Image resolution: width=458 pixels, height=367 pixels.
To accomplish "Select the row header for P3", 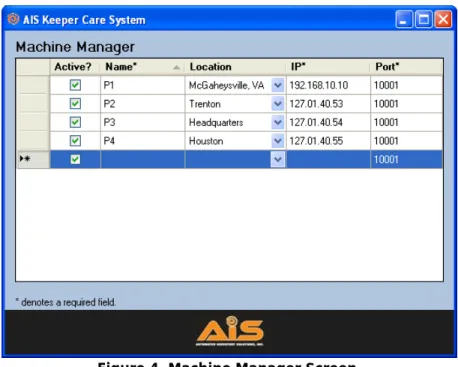I will 33,122.
